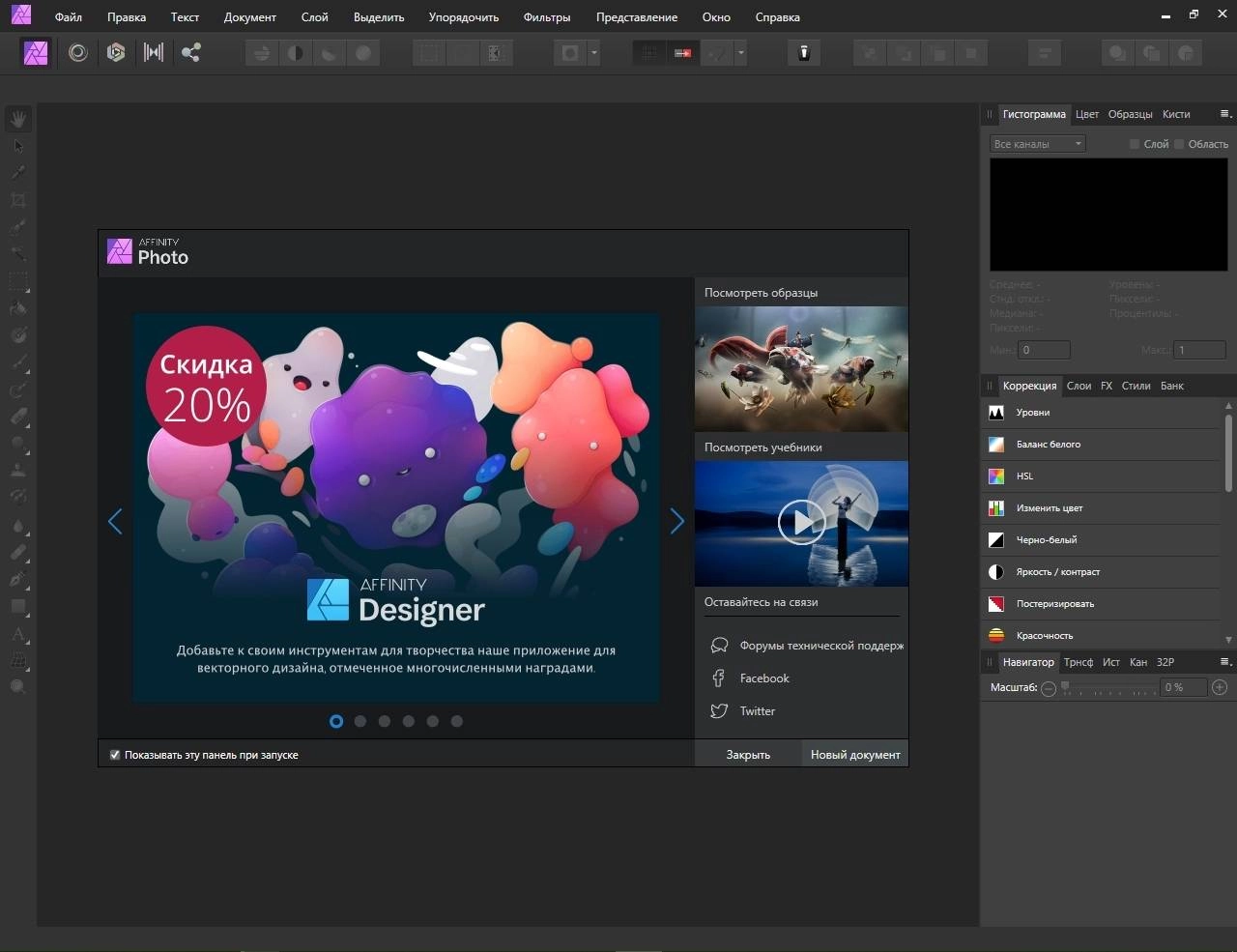Image resolution: width=1237 pixels, height=952 pixels.
Task: Click the Новый документ button
Action: coord(855,755)
